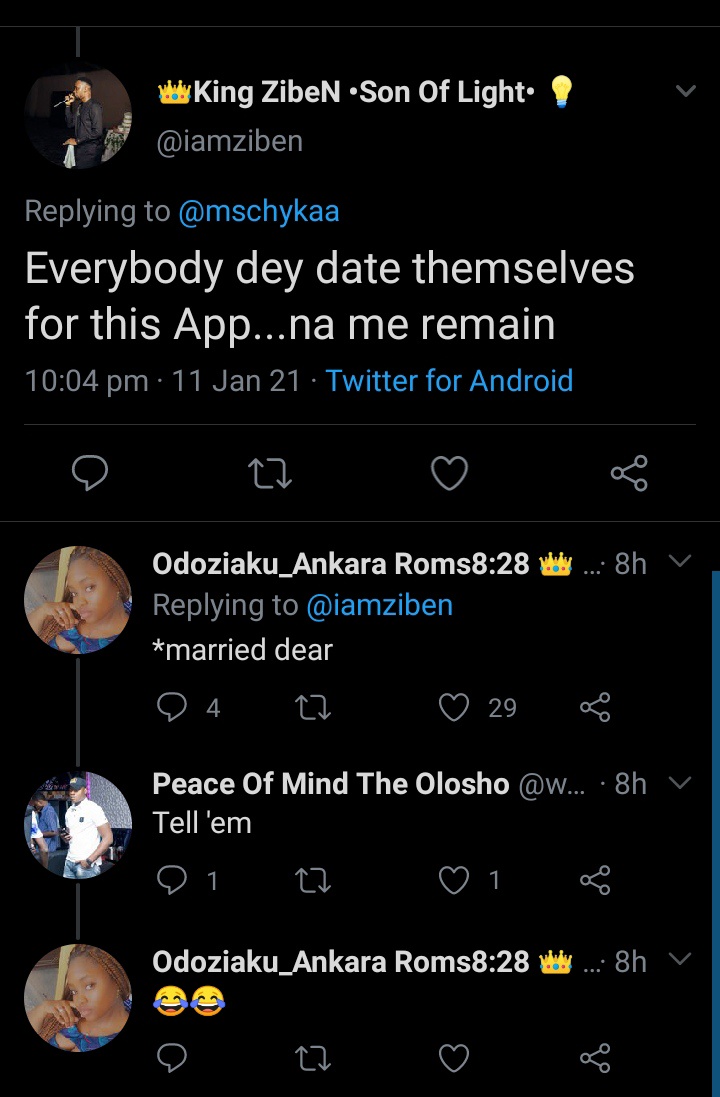720x1097 pixels.
Task: Tap the "Twitter for Android" source link
Action: point(449,381)
